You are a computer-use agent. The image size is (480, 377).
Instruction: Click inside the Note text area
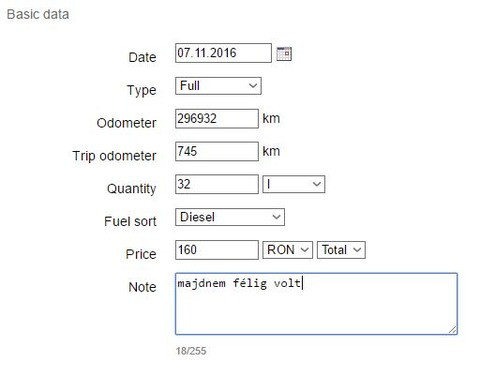pos(316,304)
